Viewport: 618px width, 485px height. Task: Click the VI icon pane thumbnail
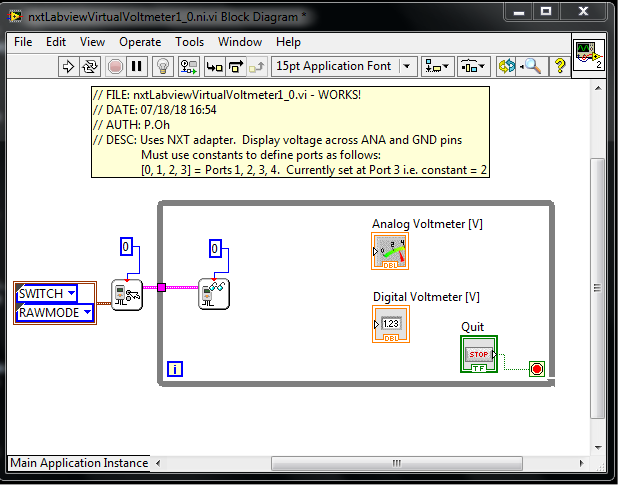(x=589, y=56)
